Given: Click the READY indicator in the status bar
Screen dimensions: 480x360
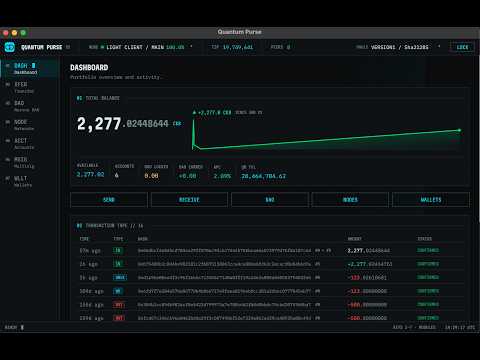Looking at the screenshot, I should pos(14,327).
